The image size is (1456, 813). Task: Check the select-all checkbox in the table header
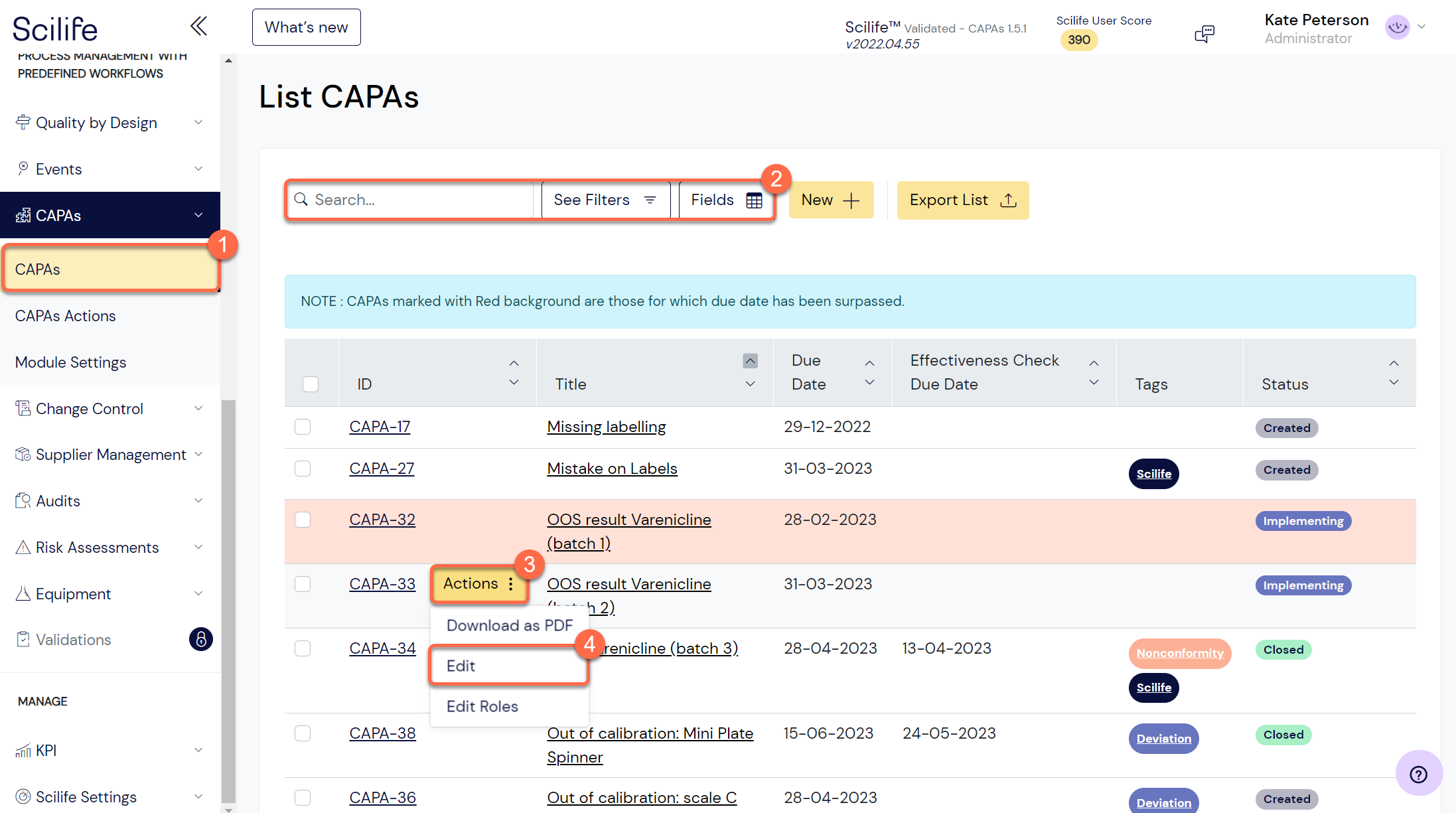(310, 384)
